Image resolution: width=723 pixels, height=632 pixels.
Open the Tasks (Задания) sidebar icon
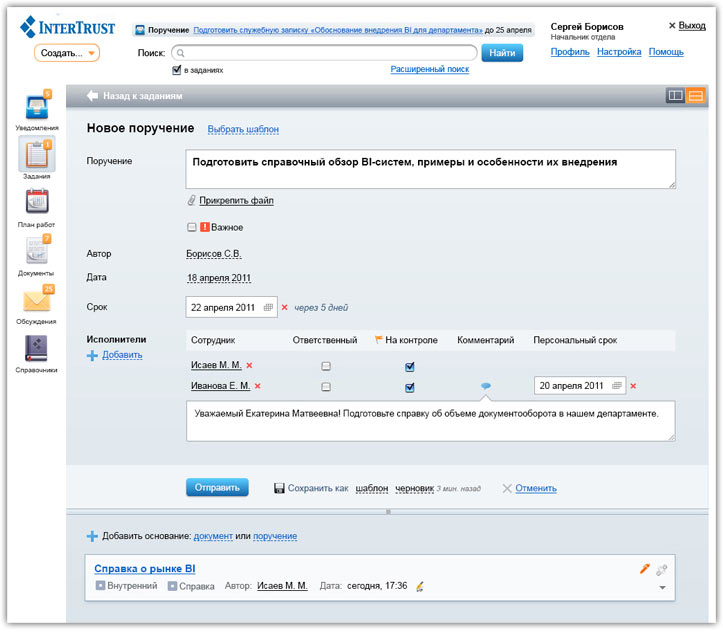pyautogui.click(x=37, y=155)
